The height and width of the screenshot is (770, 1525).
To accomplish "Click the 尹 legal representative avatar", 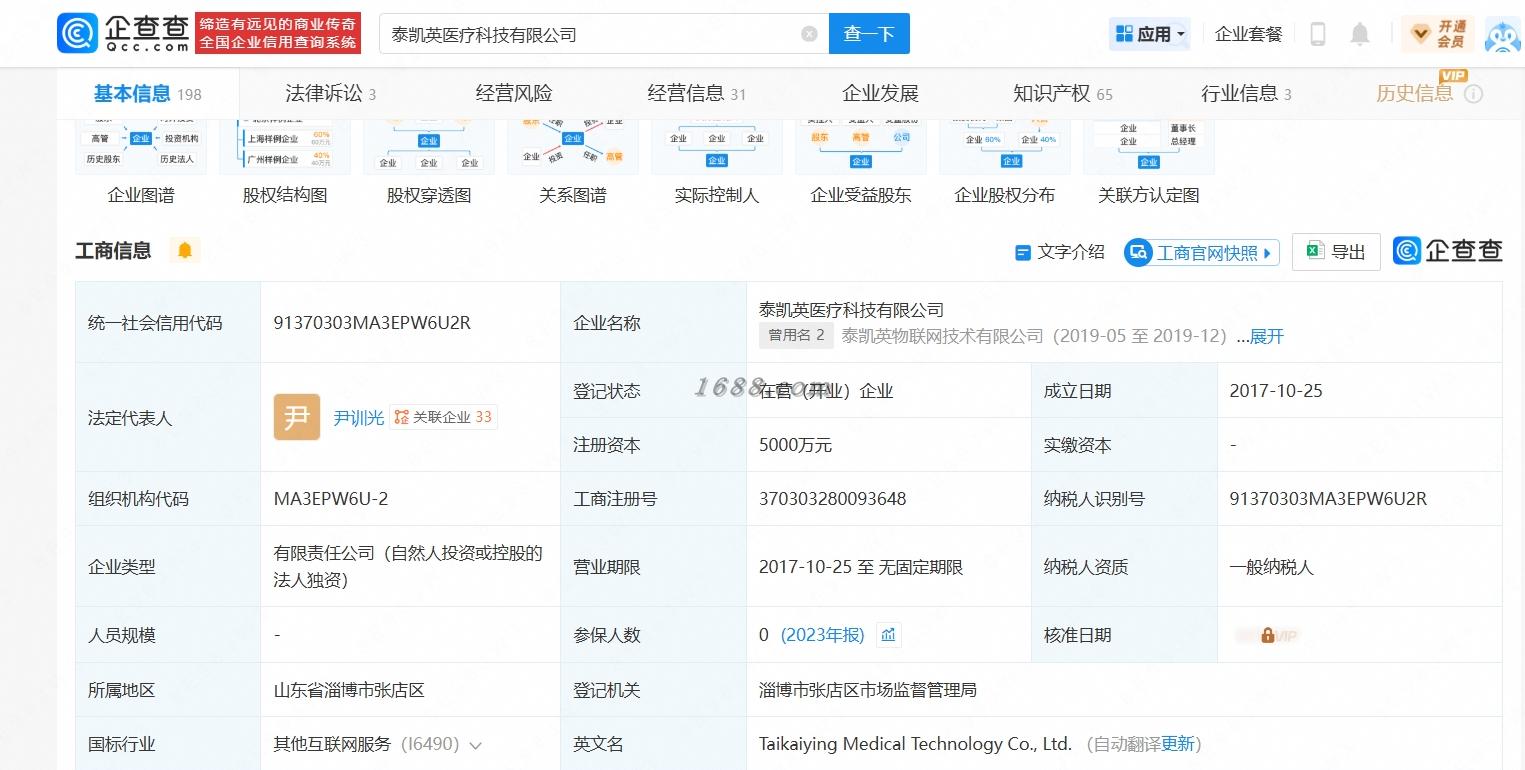I will point(297,417).
